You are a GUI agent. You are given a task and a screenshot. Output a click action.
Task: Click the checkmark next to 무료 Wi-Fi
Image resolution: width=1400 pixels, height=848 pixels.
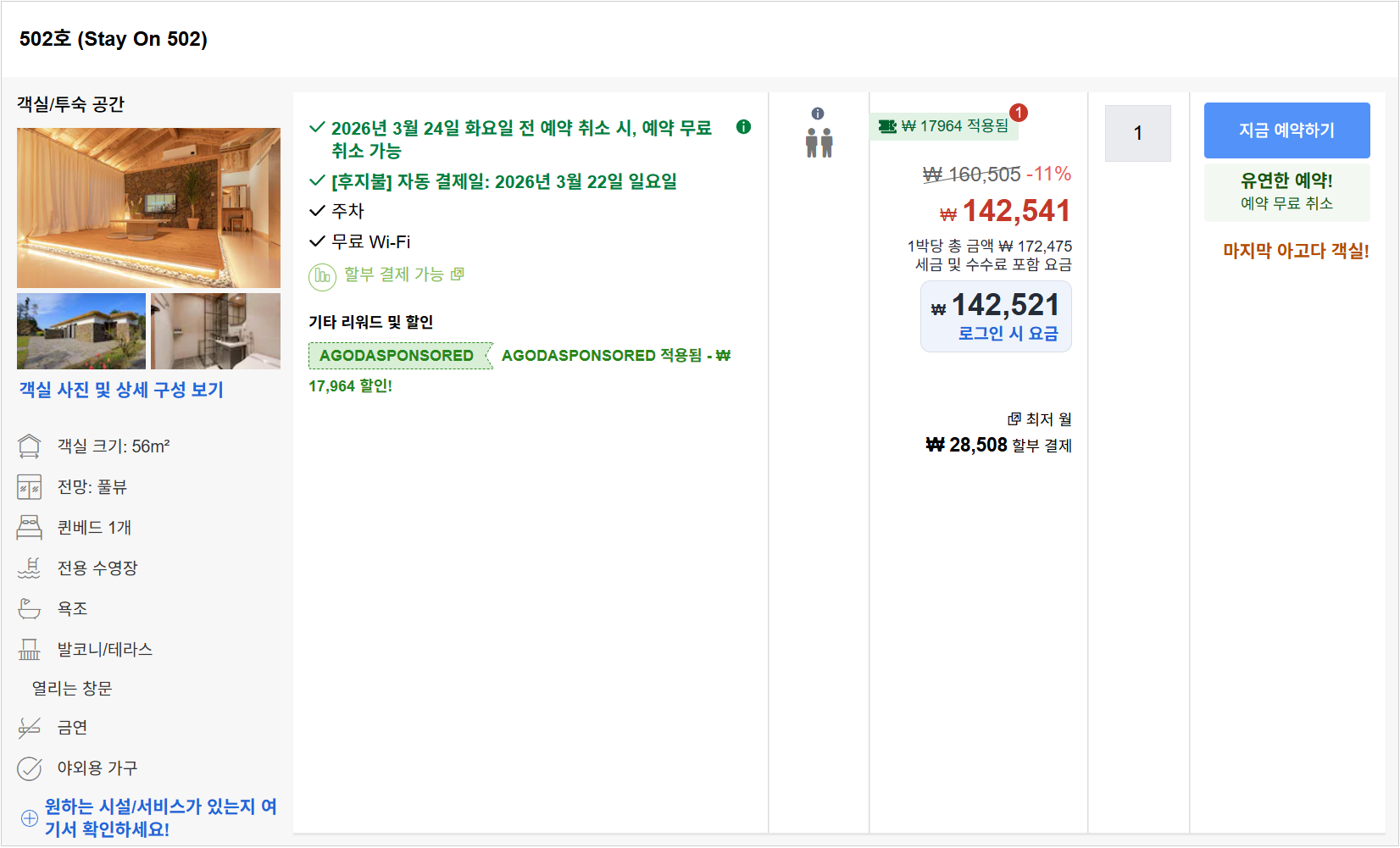pos(317,241)
